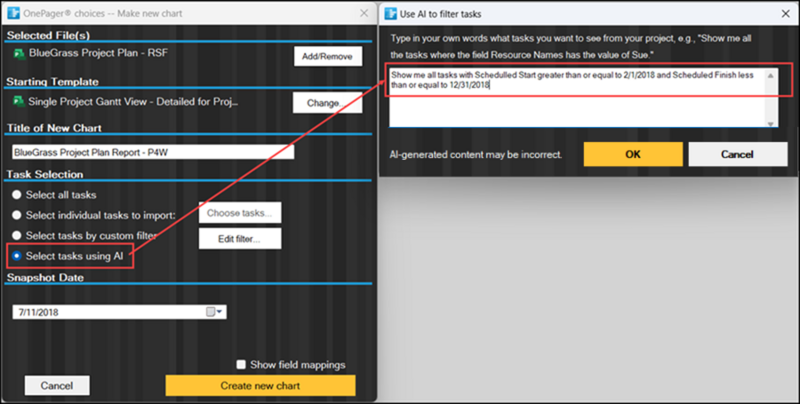Select all tasks radio button
This screenshot has width=800, height=404.
17,195
